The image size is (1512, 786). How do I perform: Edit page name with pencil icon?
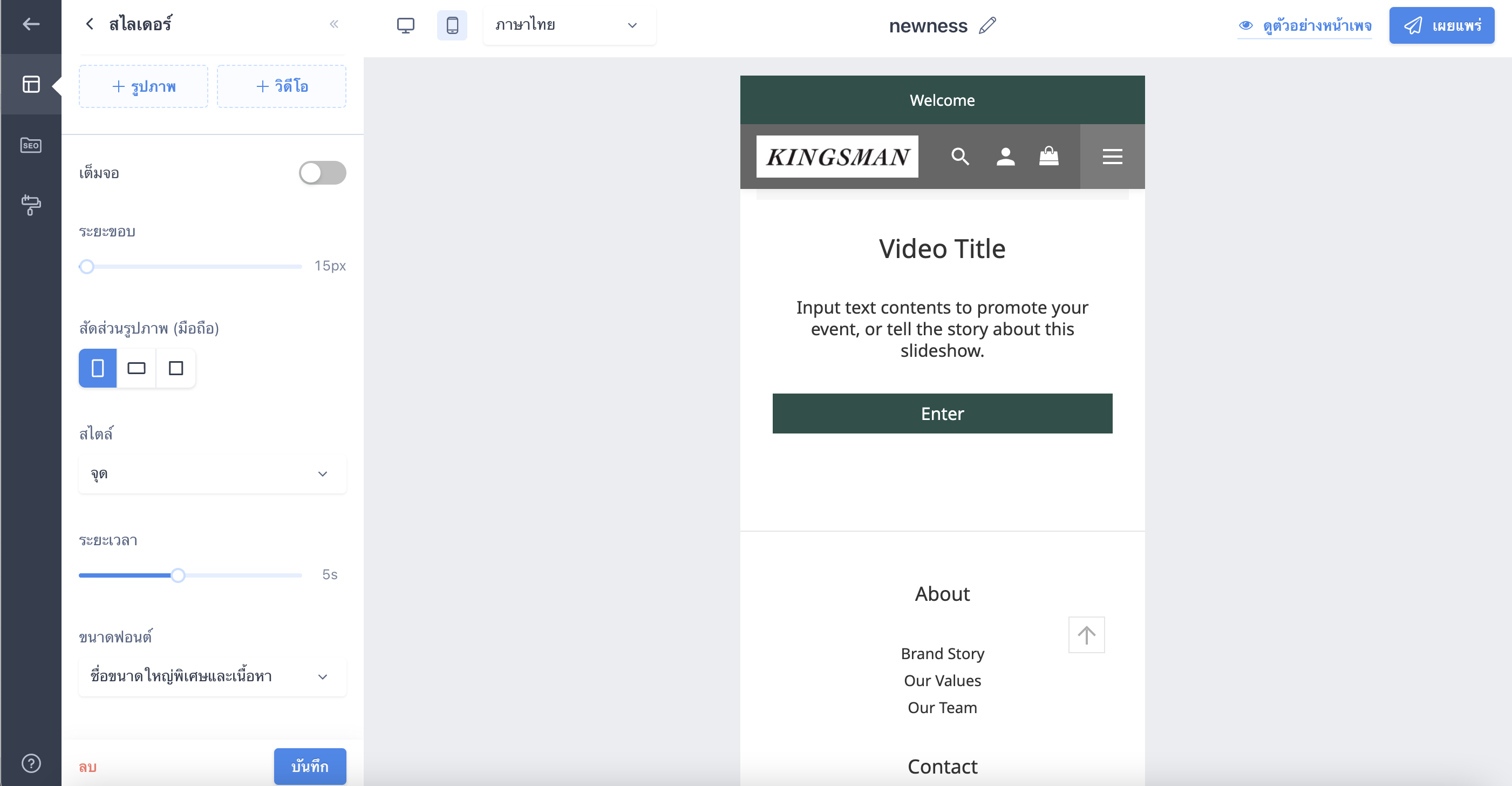(988, 25)
